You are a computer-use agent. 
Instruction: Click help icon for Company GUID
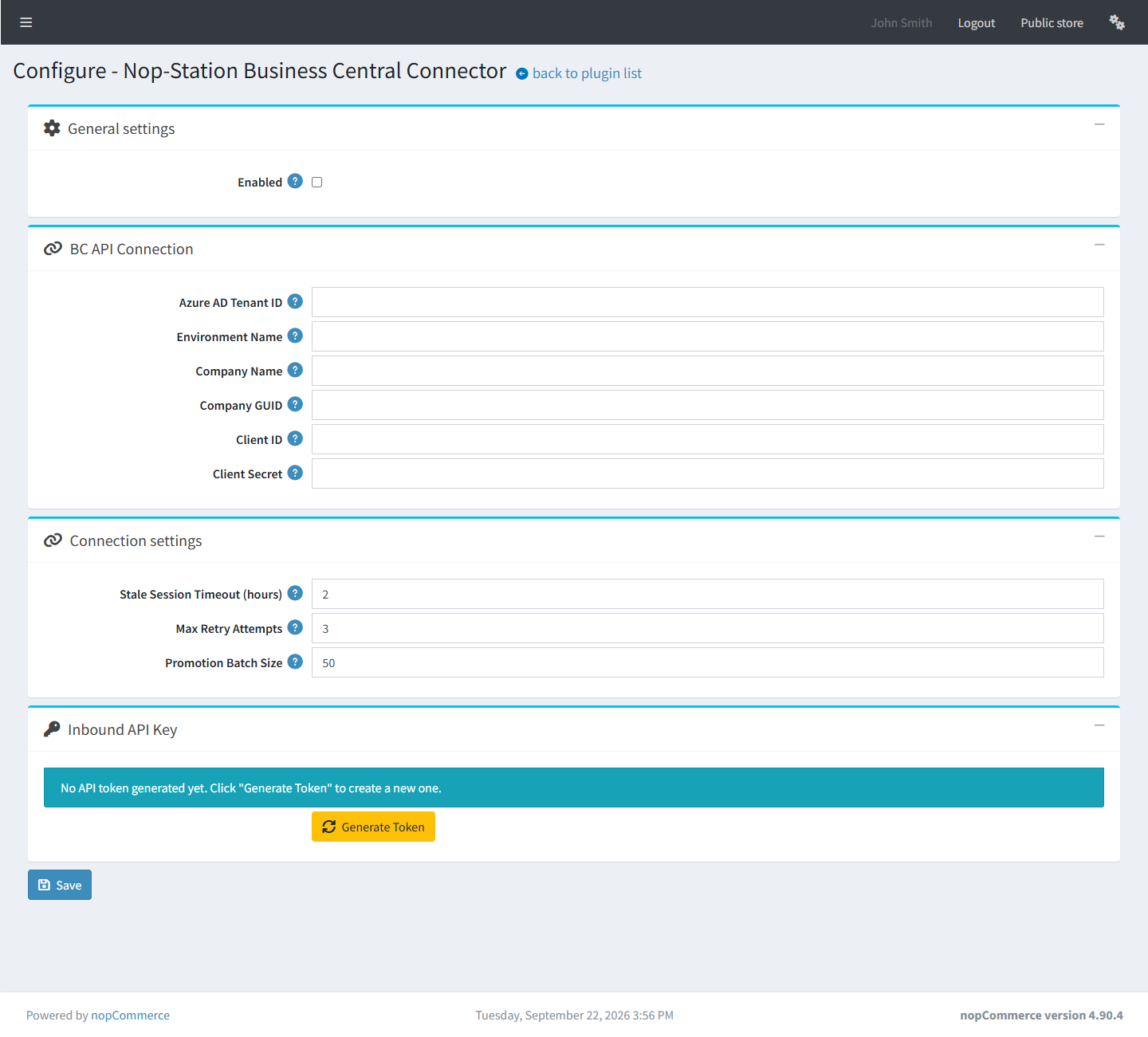pos(295,404)
